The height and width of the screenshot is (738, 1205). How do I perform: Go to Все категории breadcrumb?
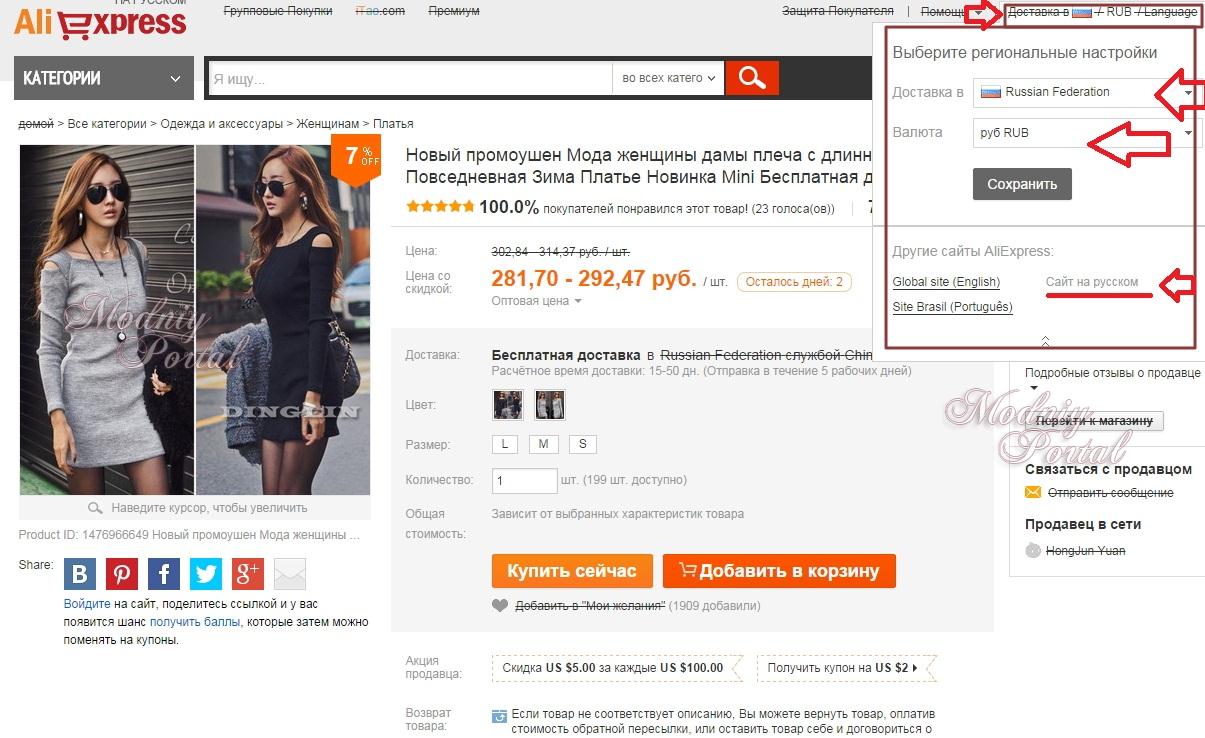pos(107,124)
